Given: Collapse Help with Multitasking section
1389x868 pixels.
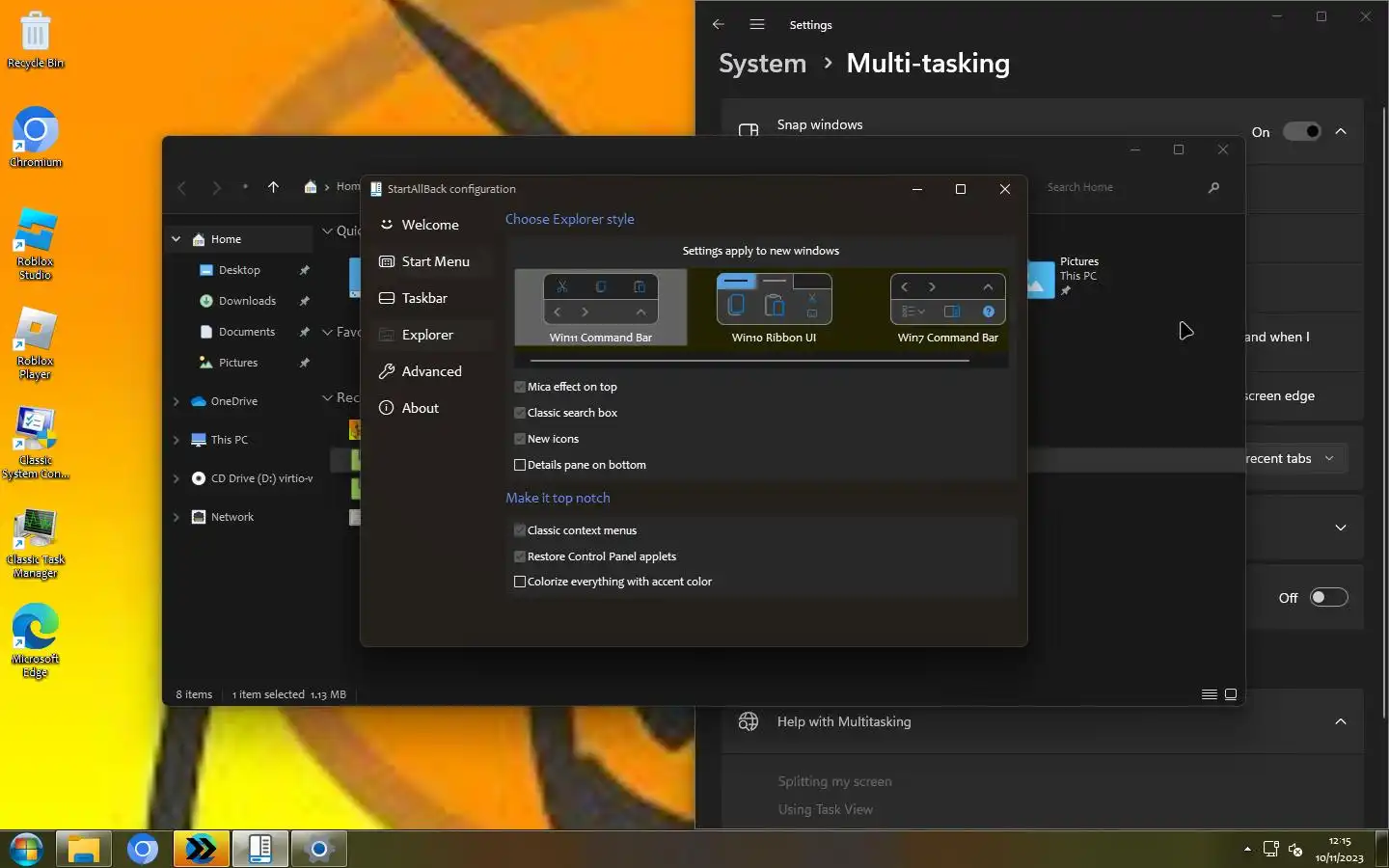Looking at the screenshot, I should pyautogui.click(x=1341, y=721).
